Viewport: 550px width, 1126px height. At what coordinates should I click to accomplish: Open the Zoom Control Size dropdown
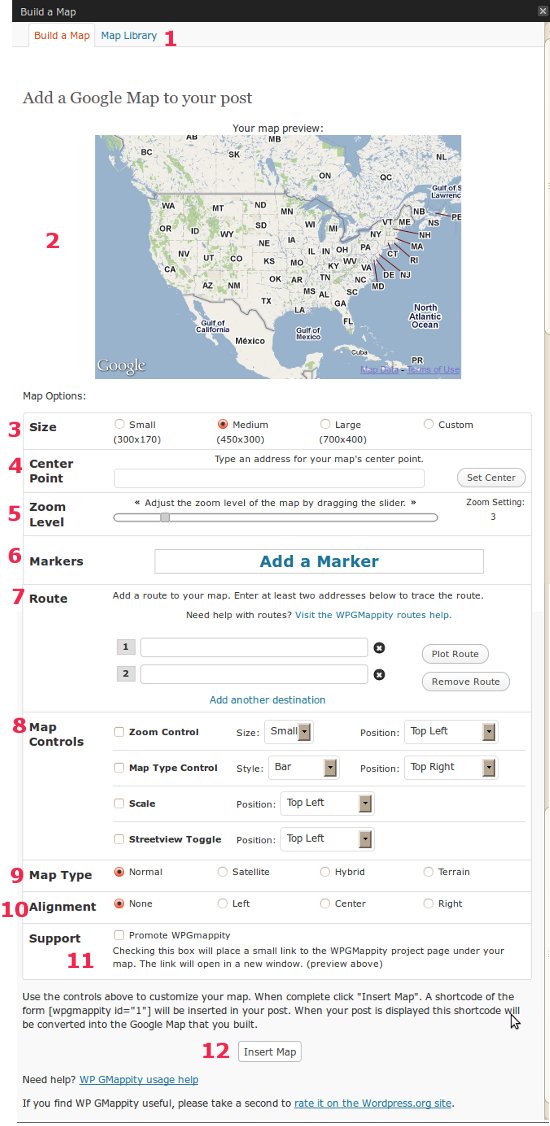click(x=289, y=732)
